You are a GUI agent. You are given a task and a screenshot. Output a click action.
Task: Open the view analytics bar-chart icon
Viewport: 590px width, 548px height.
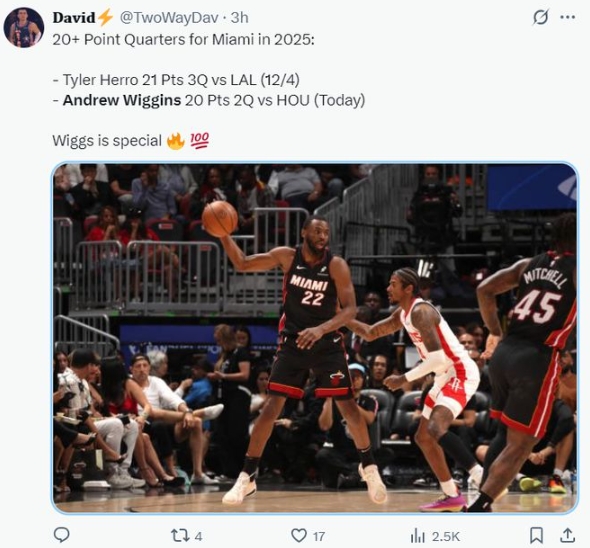[x=418, y=535]
